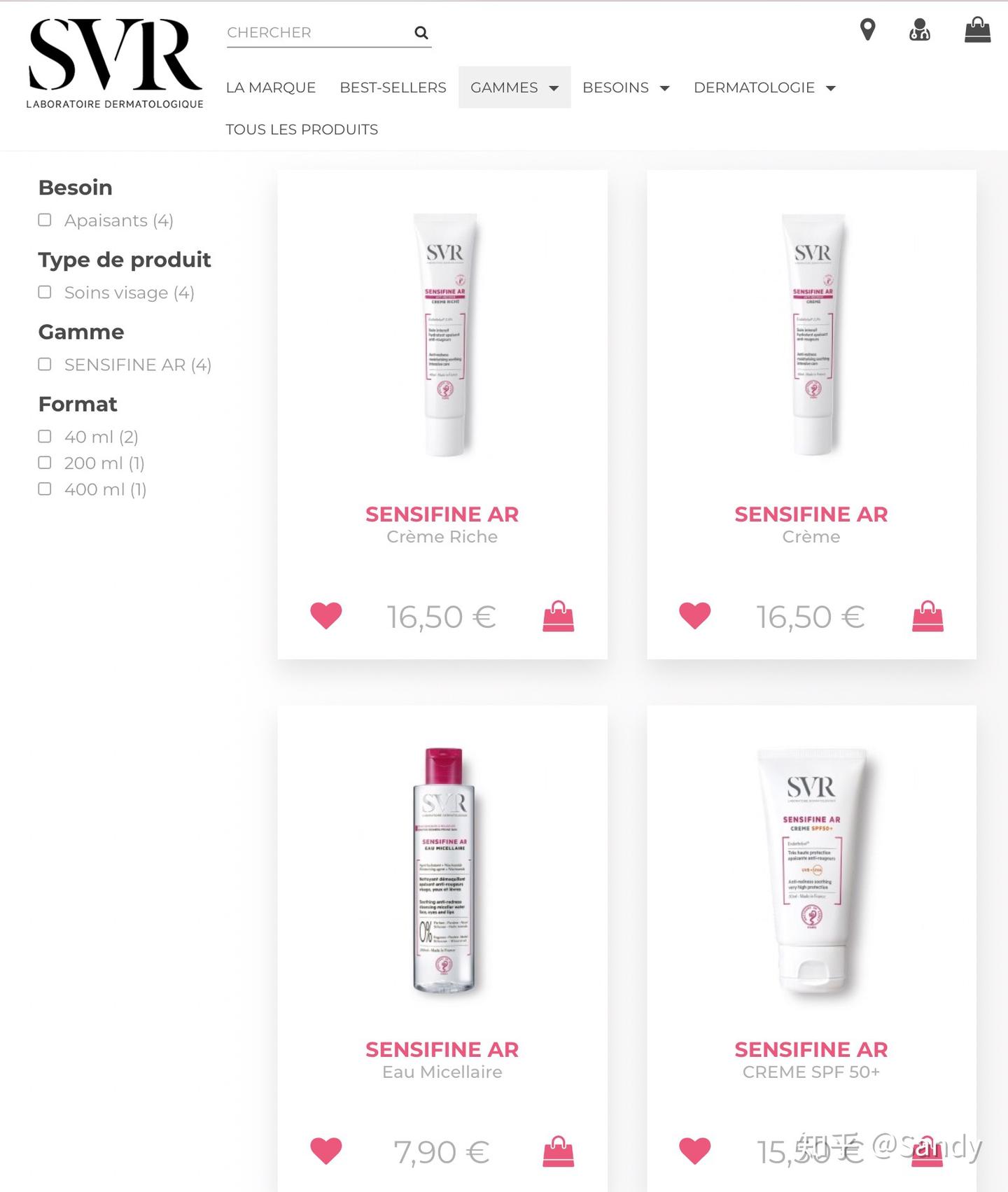
Task: Open the DERMATOLOGIE dropdown
Action: click(764, 87)
